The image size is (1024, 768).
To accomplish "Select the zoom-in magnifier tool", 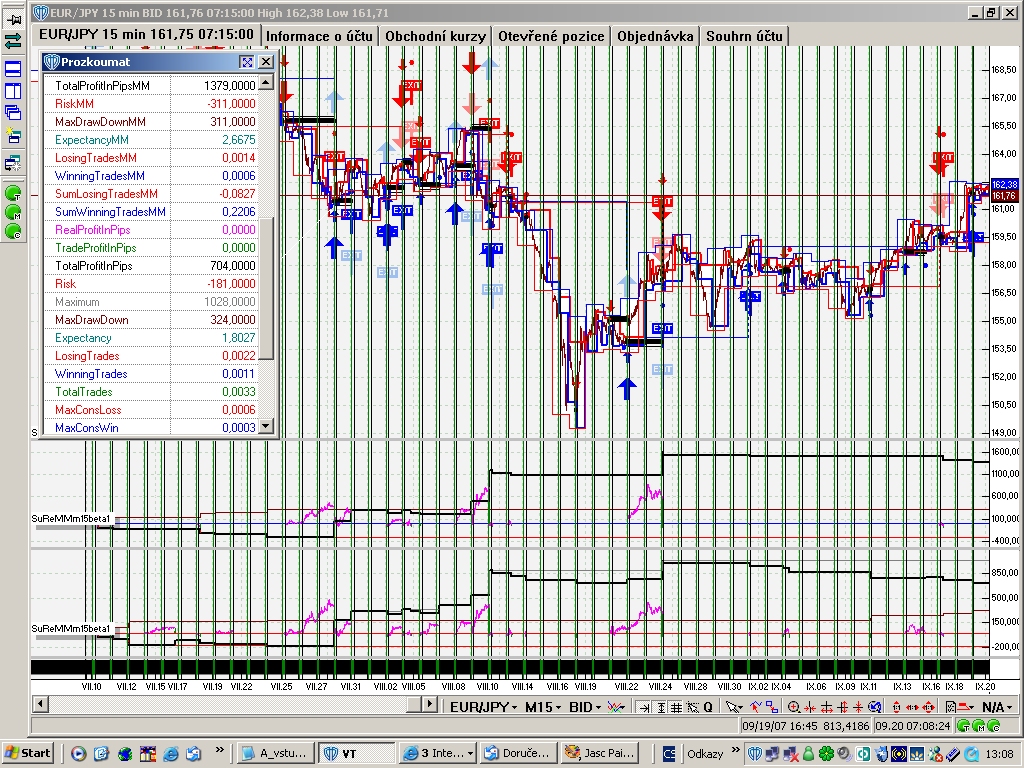I will tap(793, 707).
